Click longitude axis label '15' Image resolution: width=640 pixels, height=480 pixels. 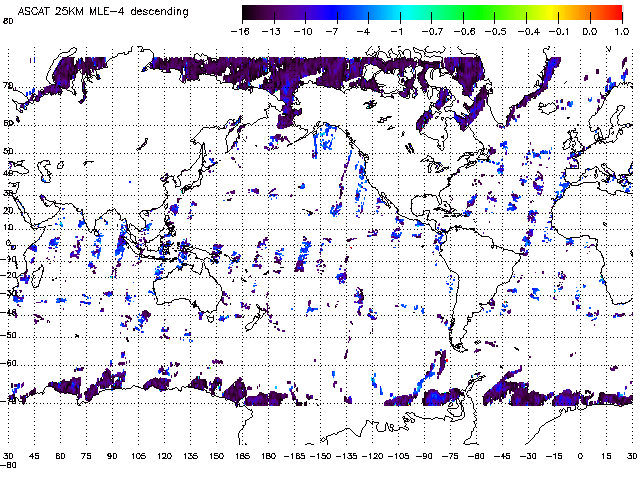click(606, 456)
